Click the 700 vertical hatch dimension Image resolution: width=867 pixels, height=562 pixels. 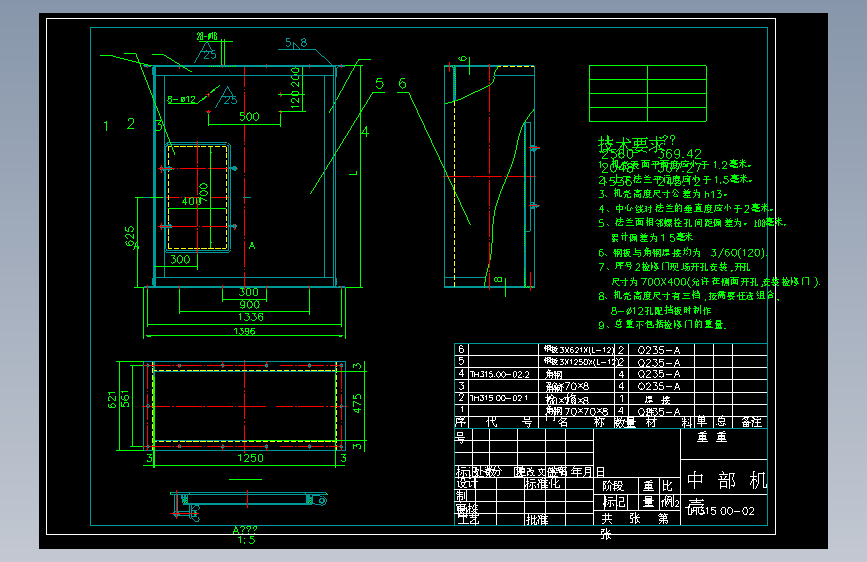click(x=203, y=192)
